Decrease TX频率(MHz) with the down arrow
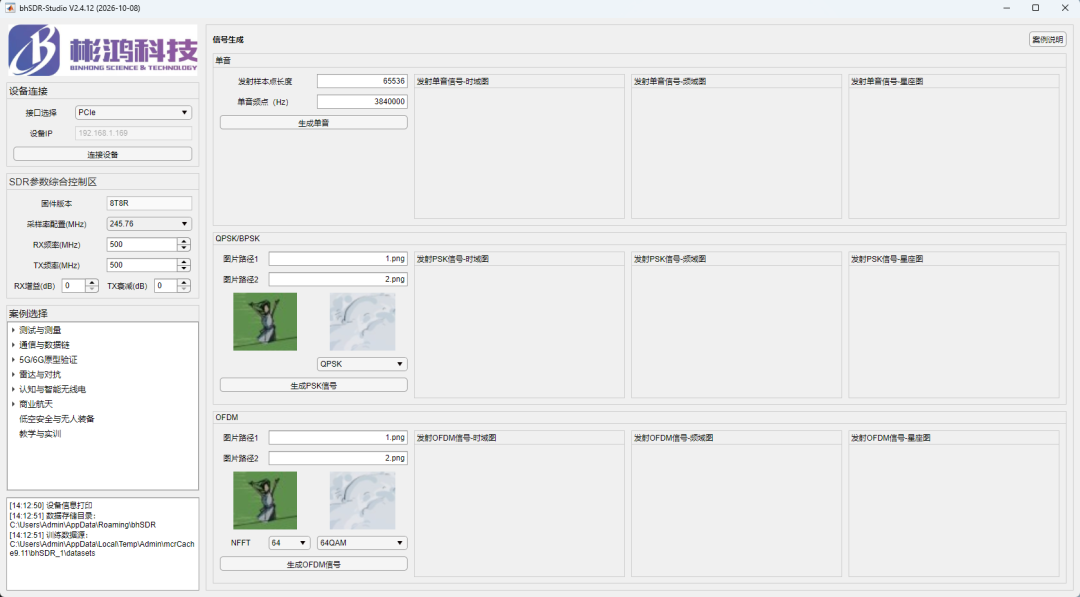Image resolution: width=1080 pixels, height=597 pixels. click(184, 269)
